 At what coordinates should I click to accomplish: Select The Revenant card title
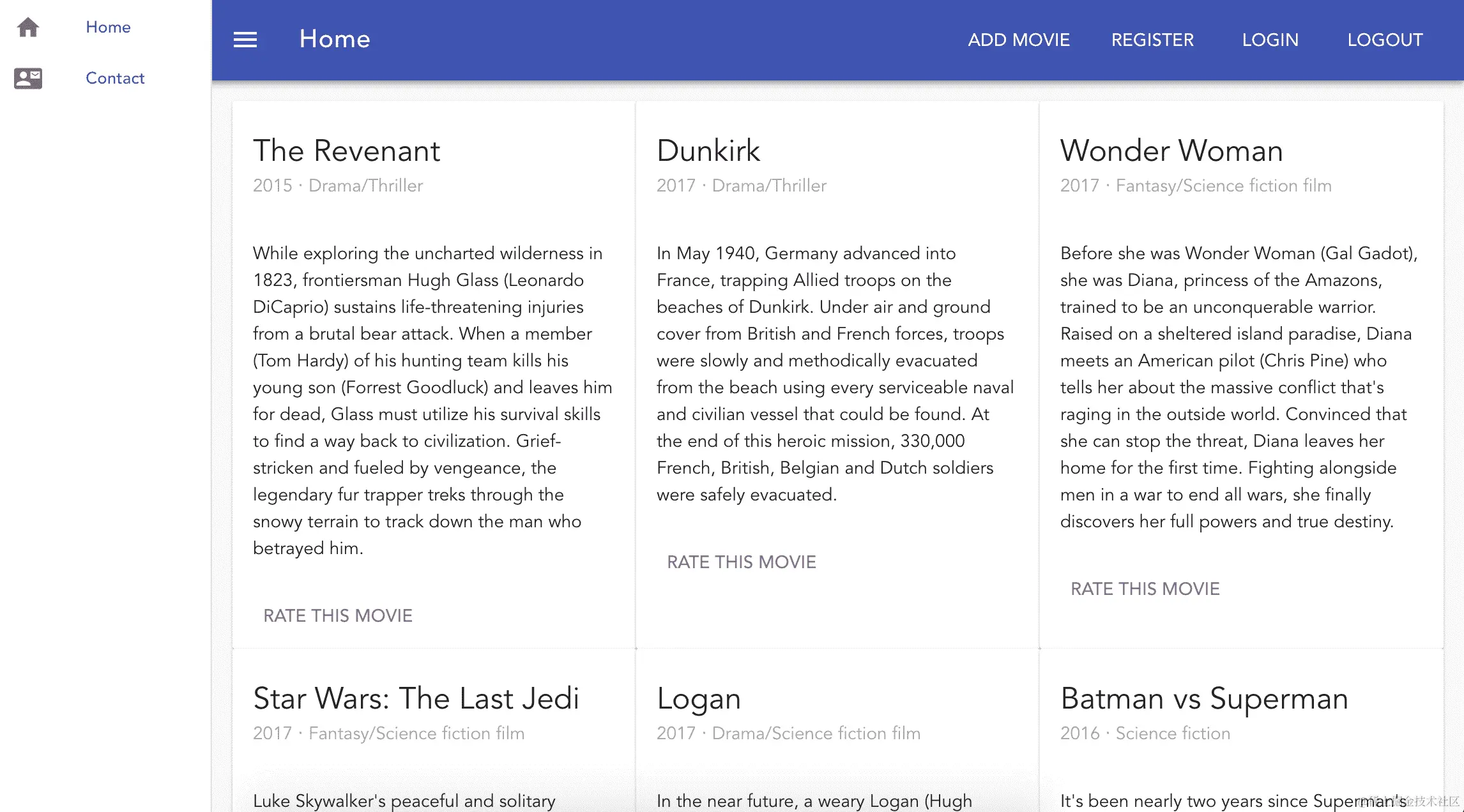coord(346,151)
